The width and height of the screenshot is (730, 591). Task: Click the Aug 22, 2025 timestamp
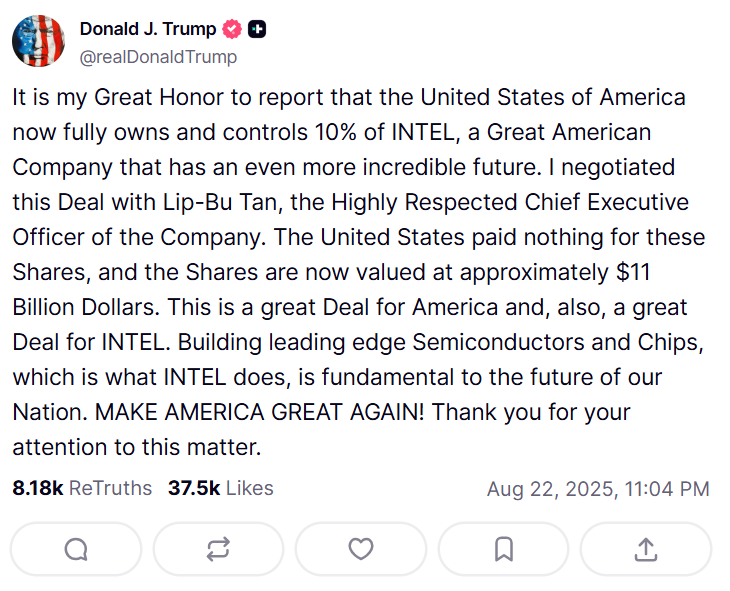[x=598, y=489]
